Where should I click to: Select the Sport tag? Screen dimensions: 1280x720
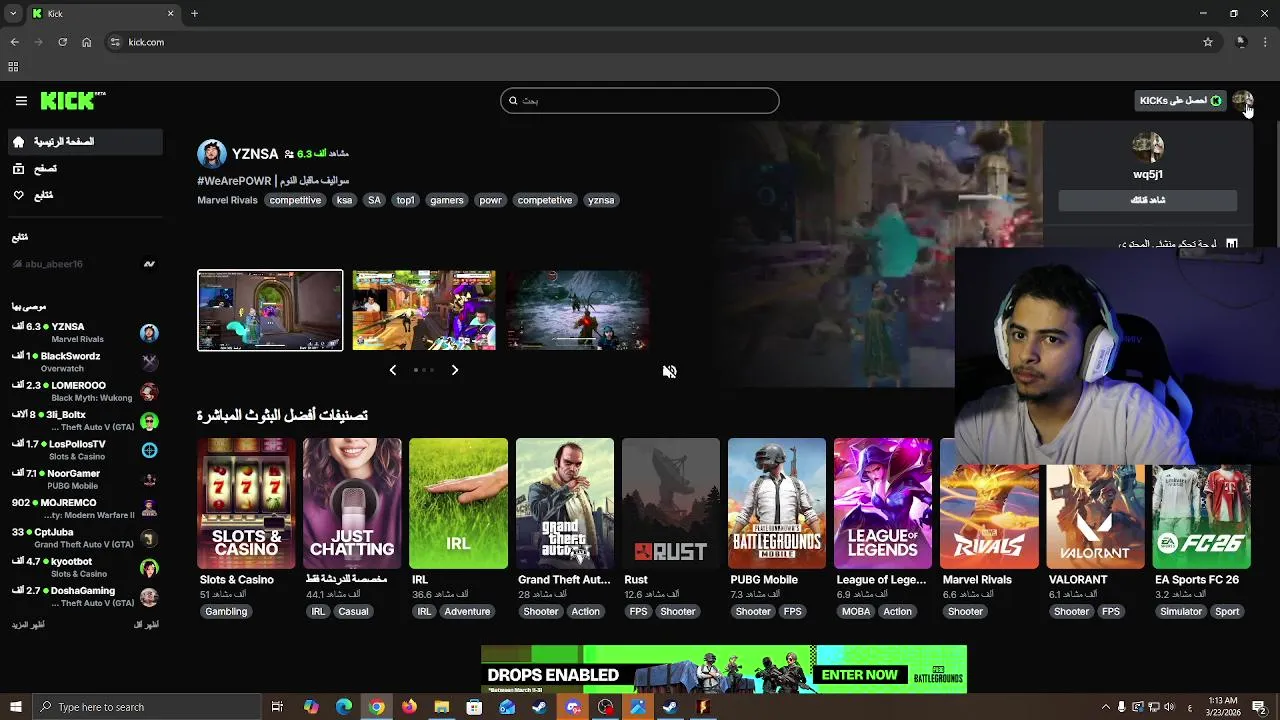pos(1227,612)
